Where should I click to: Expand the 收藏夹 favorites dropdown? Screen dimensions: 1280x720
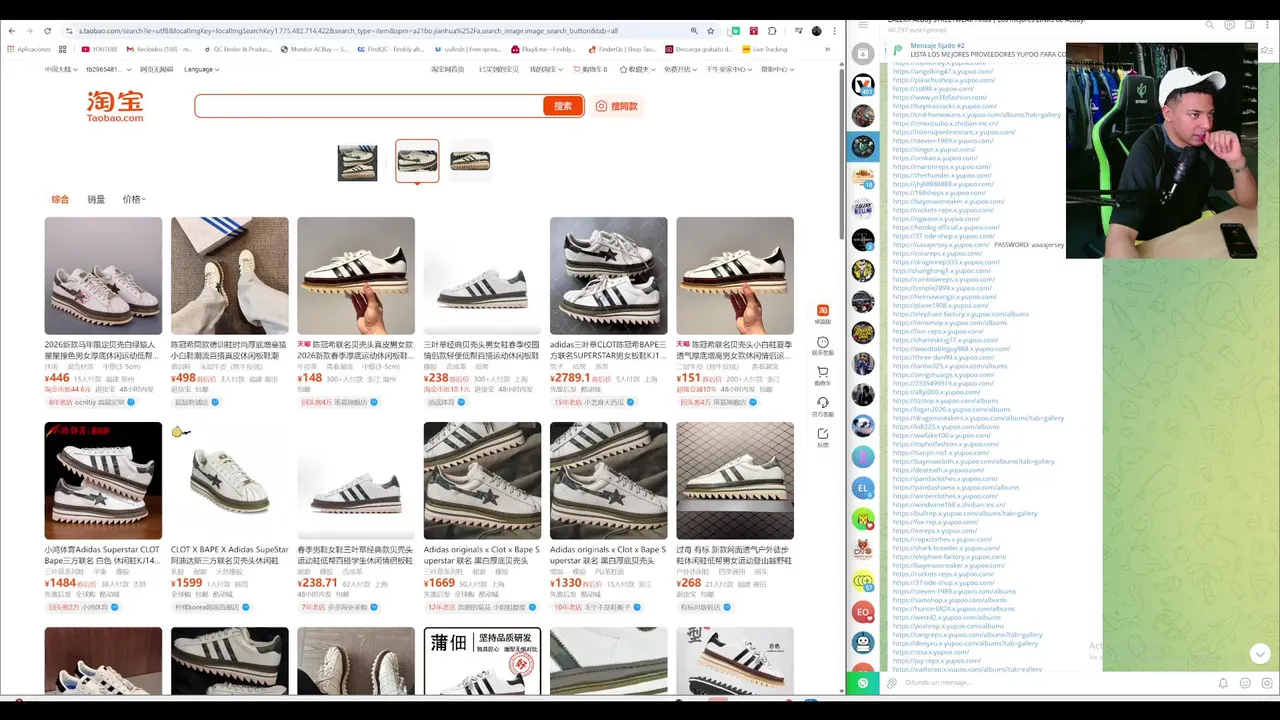[636, 69]
